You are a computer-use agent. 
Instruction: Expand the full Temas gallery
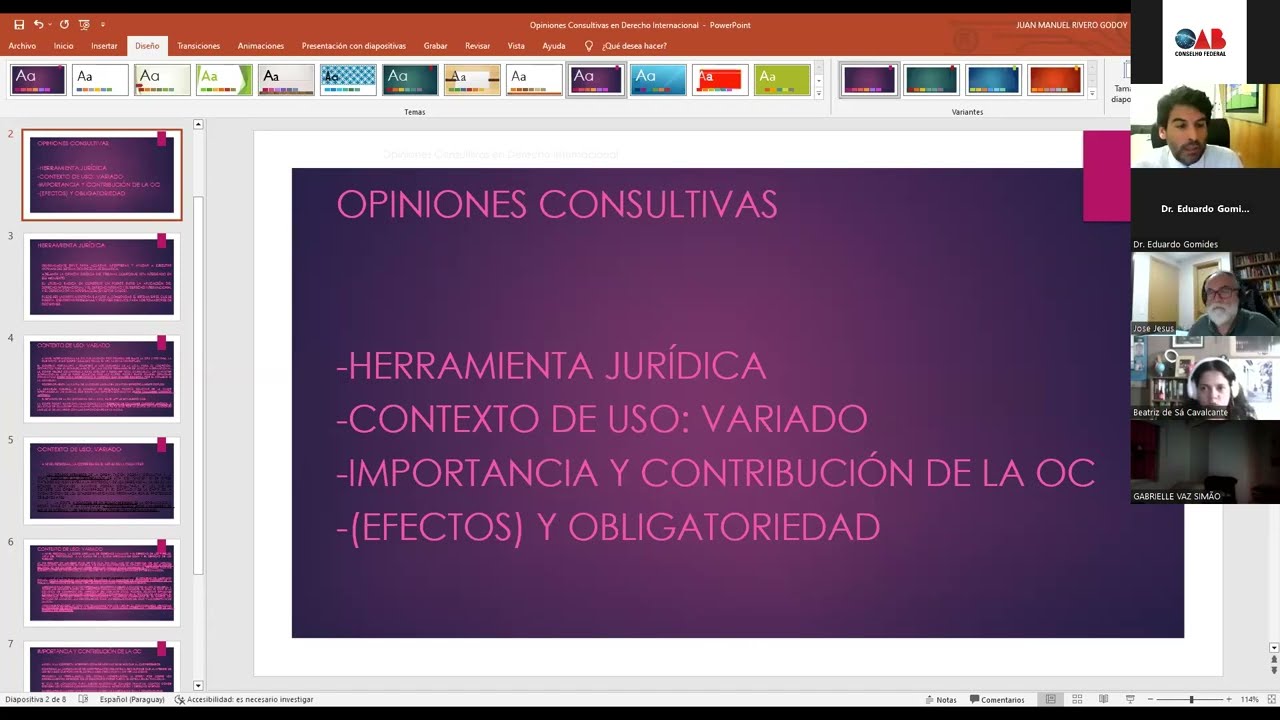pyautogui.click(x=819, y=93)
